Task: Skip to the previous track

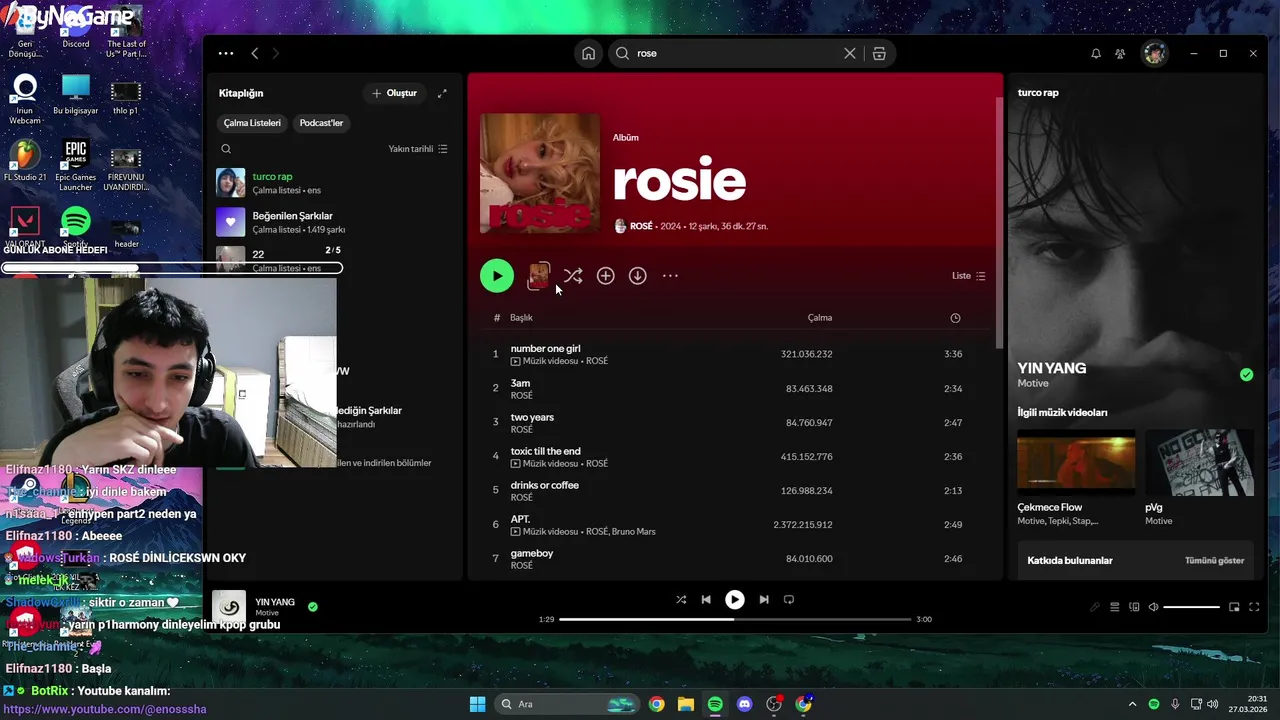Action: click(x=706, y=600)
